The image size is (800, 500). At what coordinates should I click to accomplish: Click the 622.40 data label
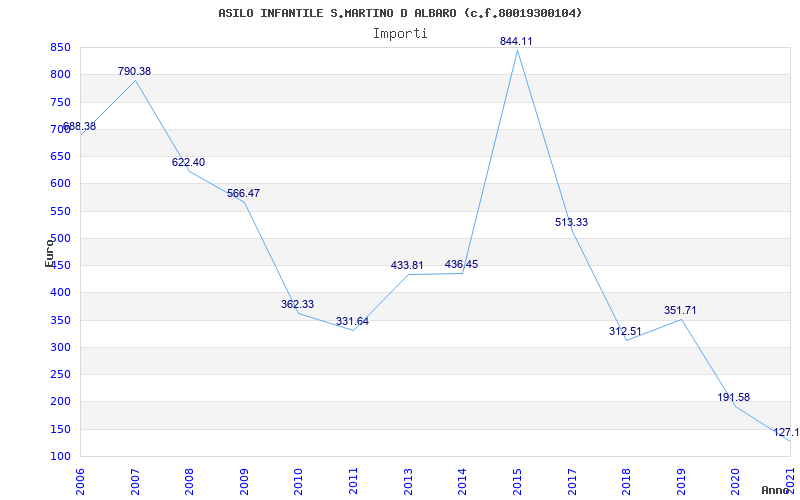pyautogui.click(x=188, y=162)
